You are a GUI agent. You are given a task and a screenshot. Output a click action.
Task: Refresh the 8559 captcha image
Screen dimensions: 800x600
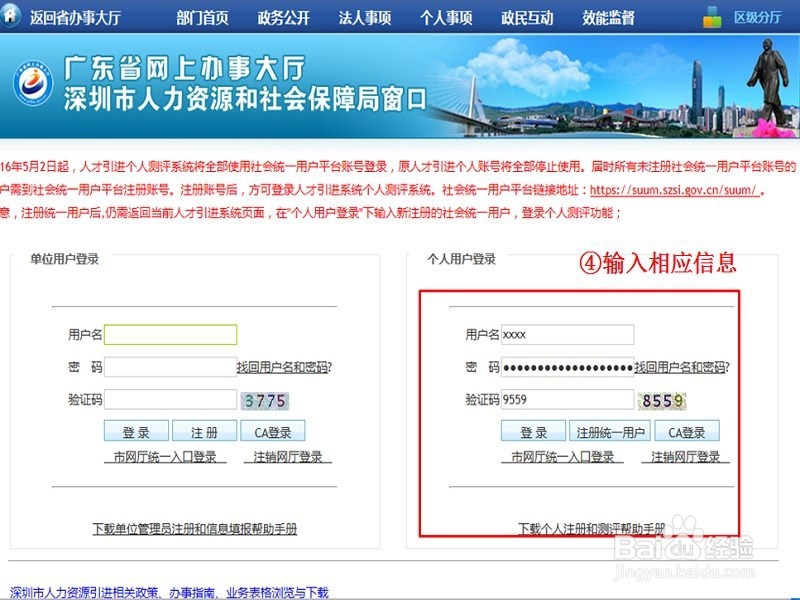(x=662, y=401)
